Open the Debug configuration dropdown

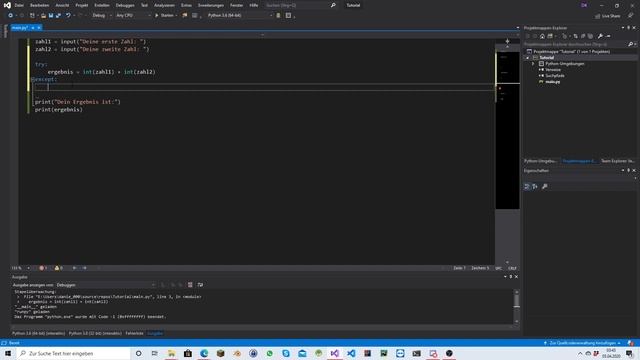click(102, 16)
